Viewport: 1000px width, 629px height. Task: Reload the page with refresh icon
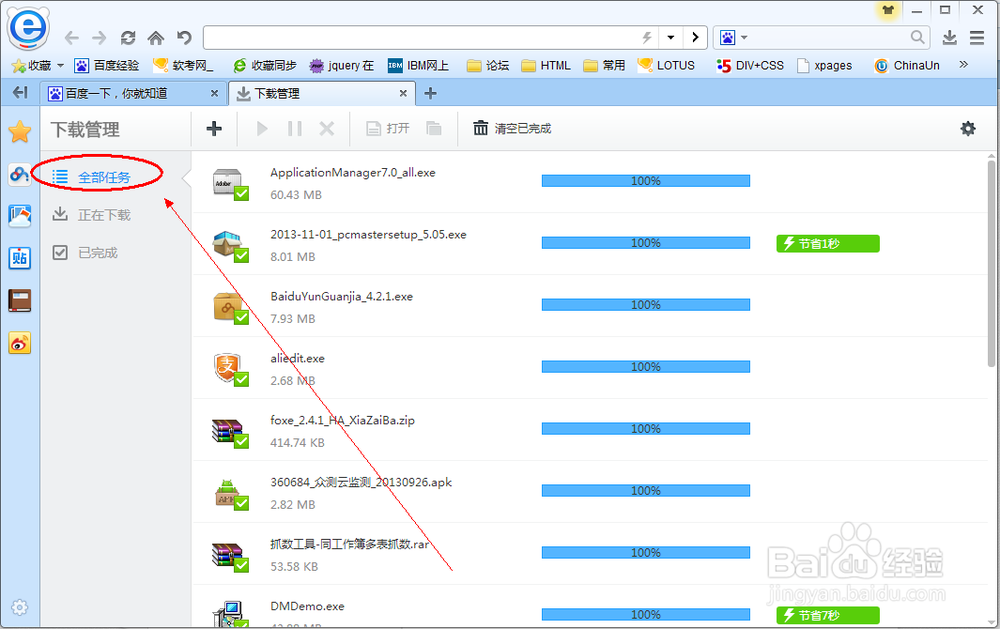point(128,38)
